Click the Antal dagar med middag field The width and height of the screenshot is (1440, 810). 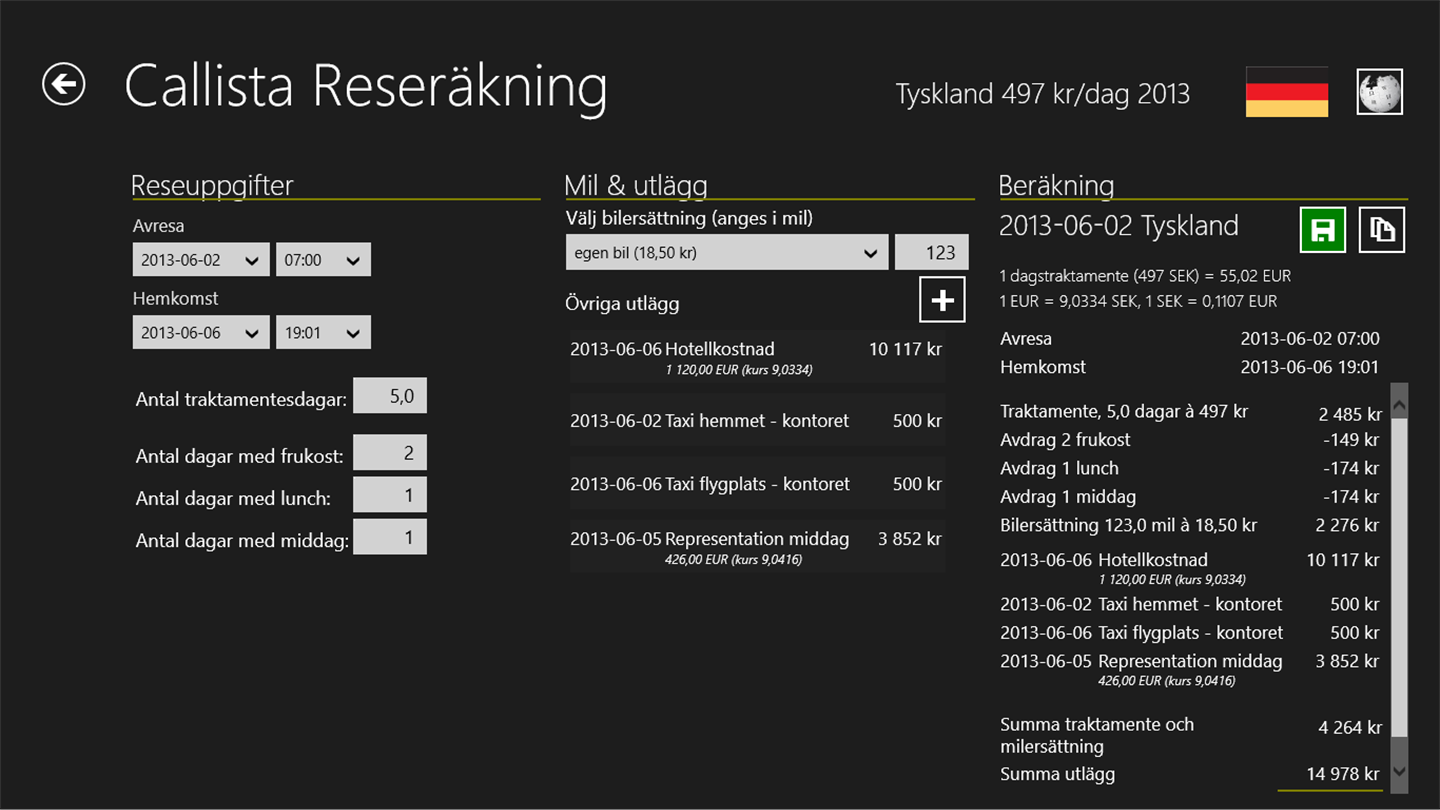[390, 537]
